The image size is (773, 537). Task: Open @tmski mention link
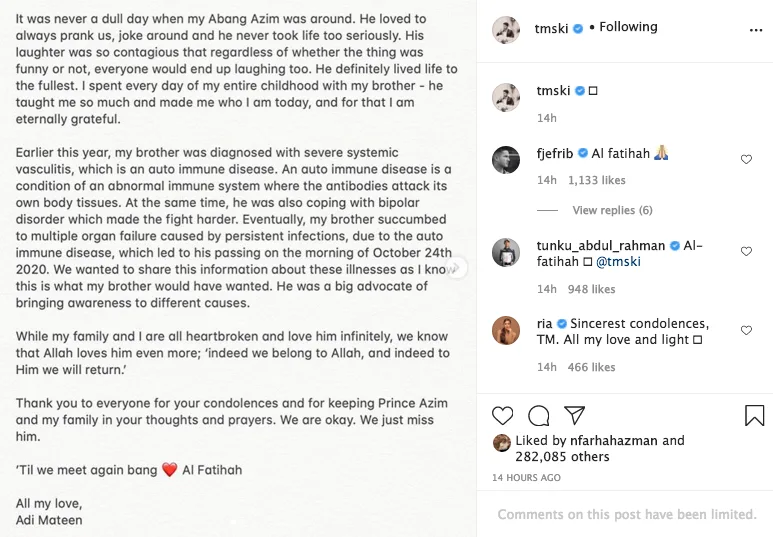(x=618, y=262)
